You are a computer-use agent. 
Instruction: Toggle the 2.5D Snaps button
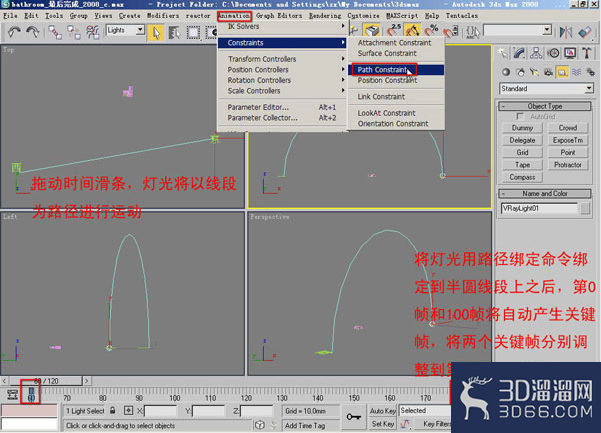(x=393, y=30)
